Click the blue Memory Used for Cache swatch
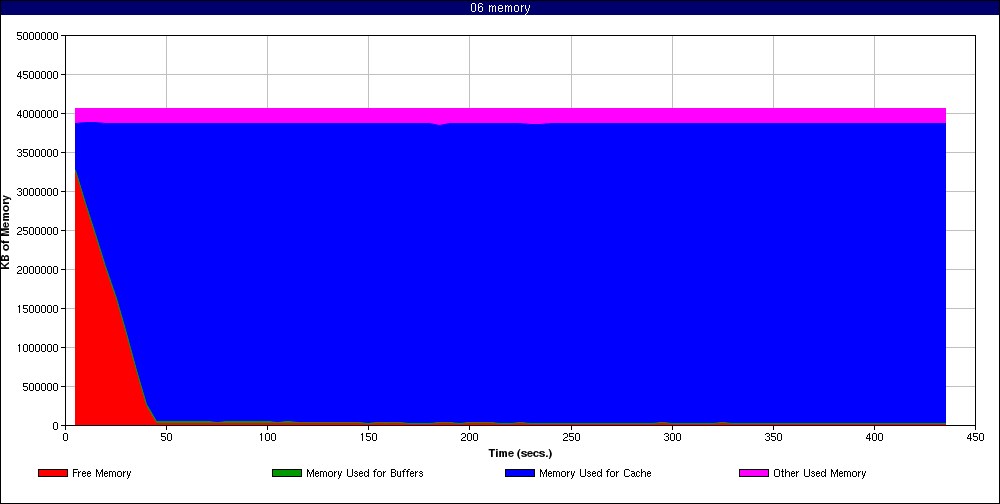The image size is (1000, 504). pos(519,473)
